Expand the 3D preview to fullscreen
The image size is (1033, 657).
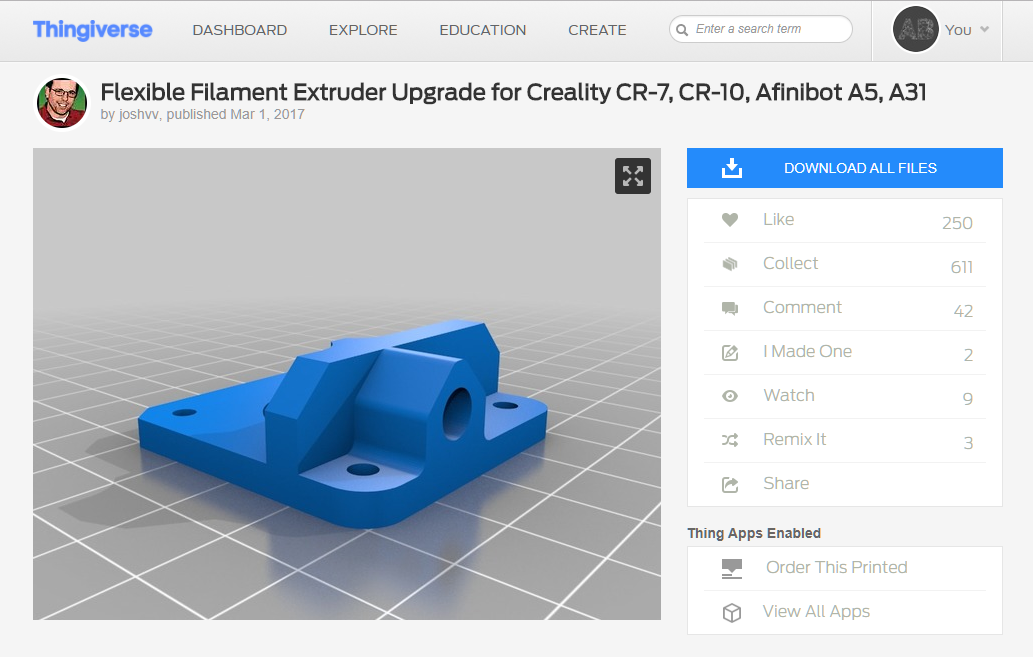click(632, 176)
